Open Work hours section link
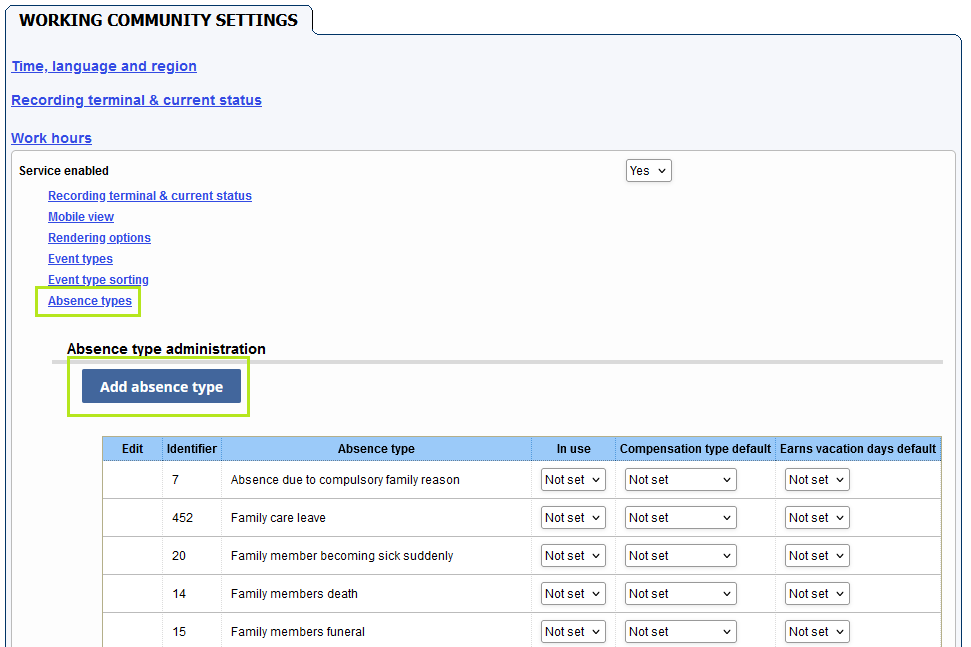971x647 pixels. [51, 138]
